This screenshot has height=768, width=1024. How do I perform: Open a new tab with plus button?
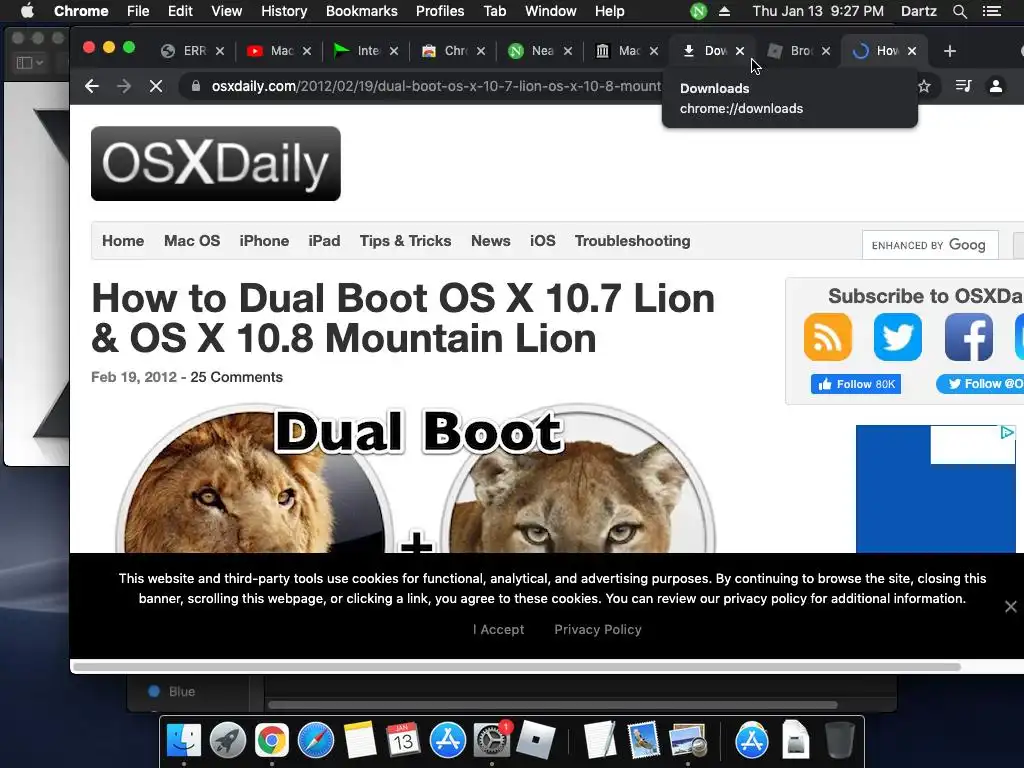tap(950, 51)
